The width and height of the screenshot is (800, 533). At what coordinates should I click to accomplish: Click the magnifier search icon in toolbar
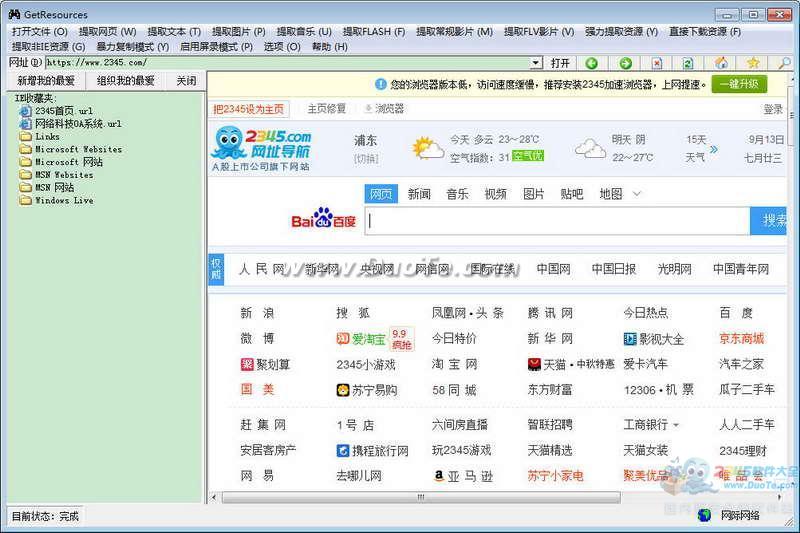784,63
